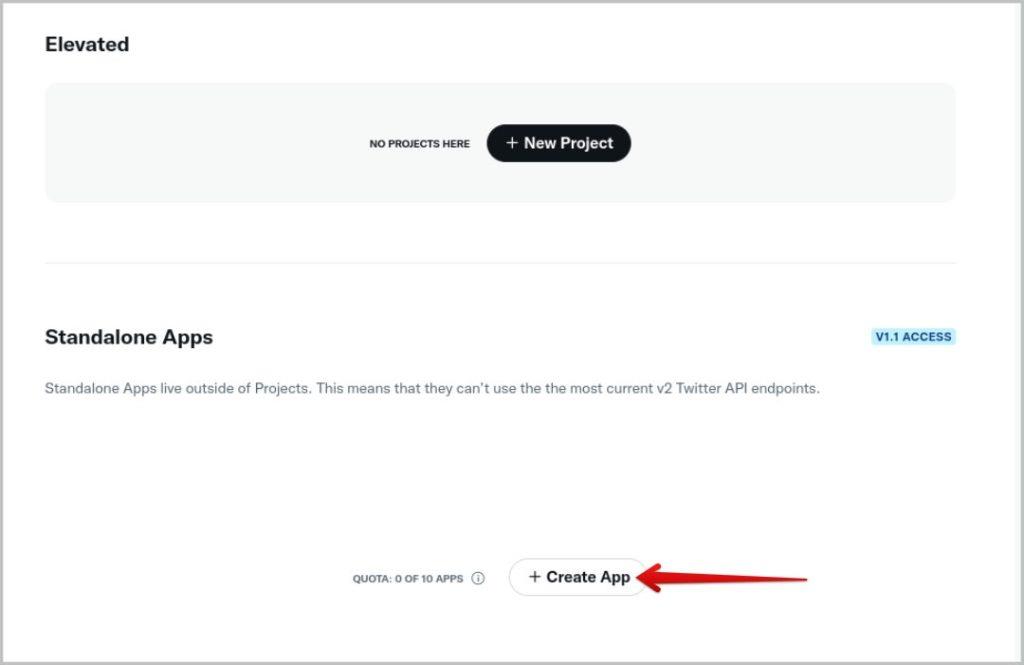
Task: Click the word "Projects" in the description
Action: [281, 389]
